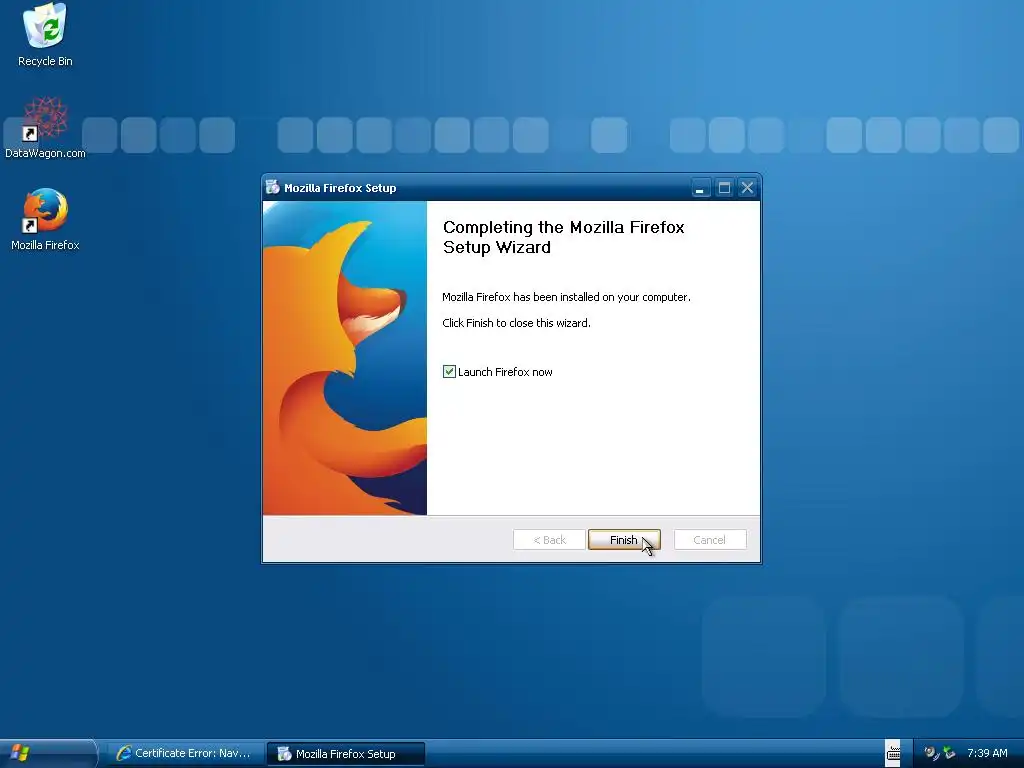
Task: Click the Mozilla Firefox Setup title bar text
Action: coord(340,188)
